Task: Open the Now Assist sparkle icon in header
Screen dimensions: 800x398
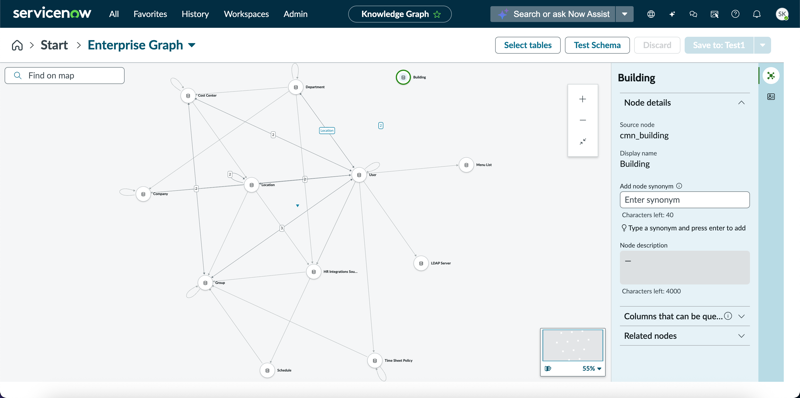Action: tap(672, 14)
